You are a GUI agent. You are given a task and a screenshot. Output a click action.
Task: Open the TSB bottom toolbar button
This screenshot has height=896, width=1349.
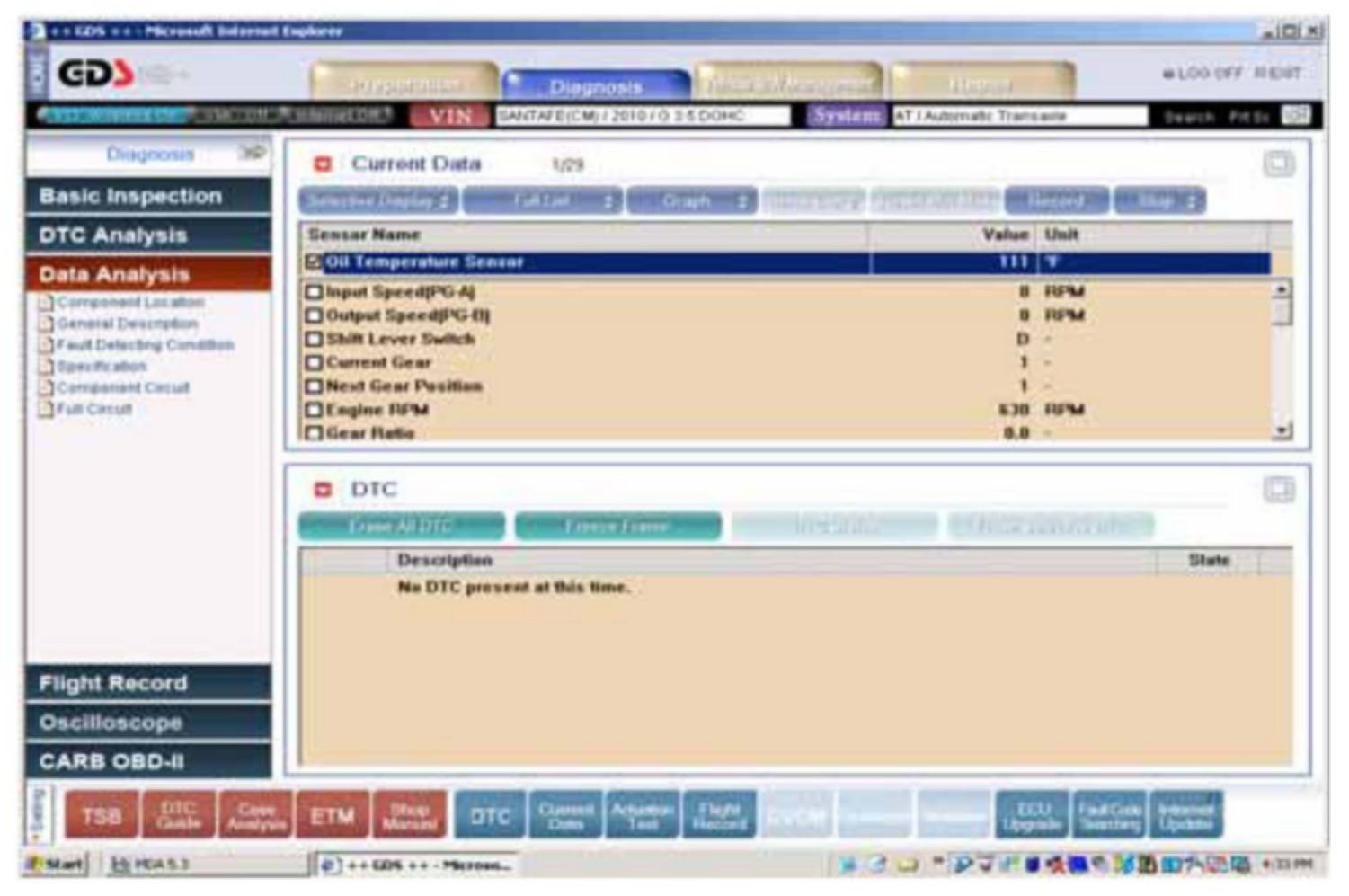point(101,816)
